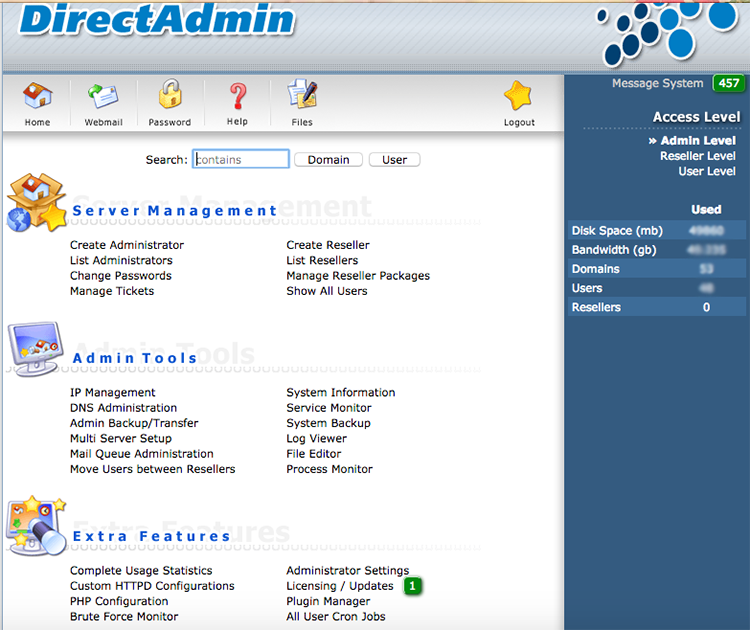Open List Administrators
Viewport: 750px width, 630px height.
[x=121, y=260]
